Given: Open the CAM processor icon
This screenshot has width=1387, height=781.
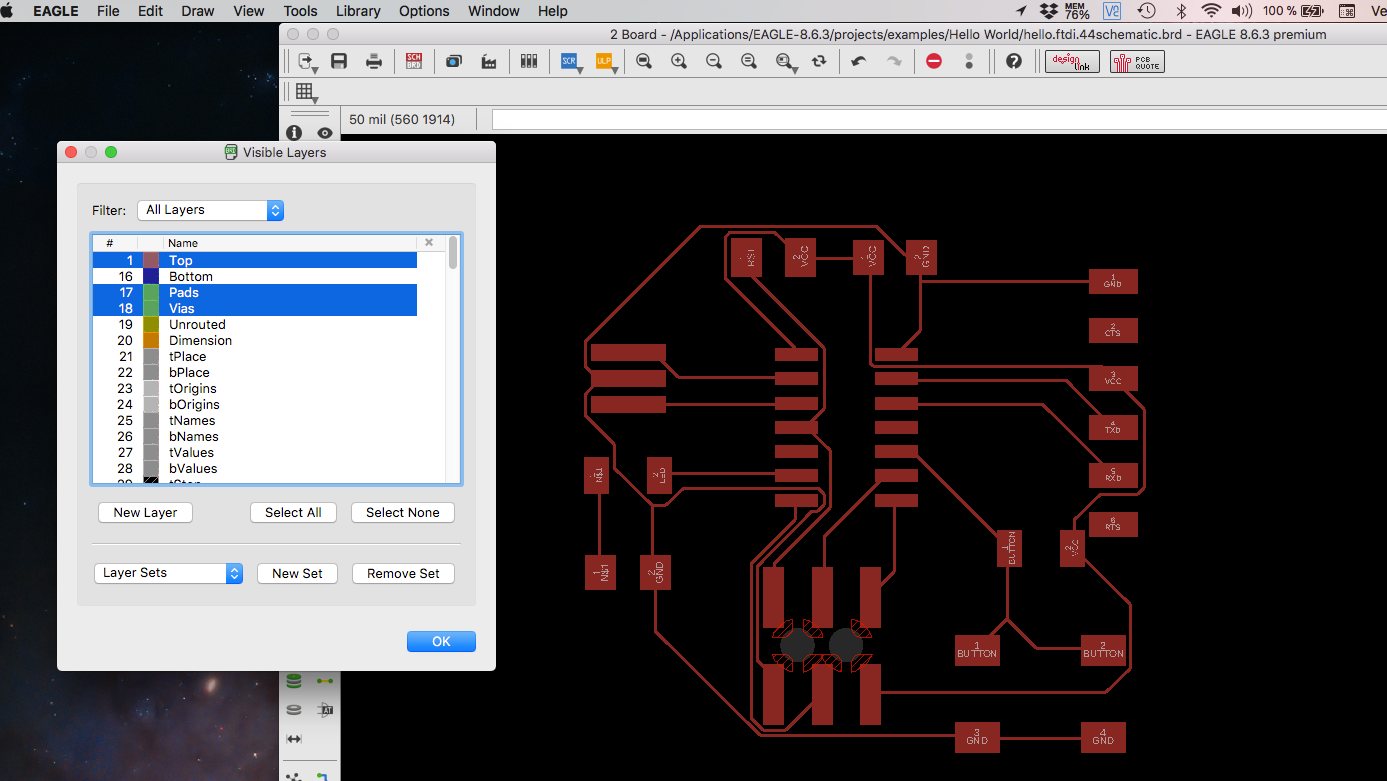Looking at the screenshot, I should point(454,61).
